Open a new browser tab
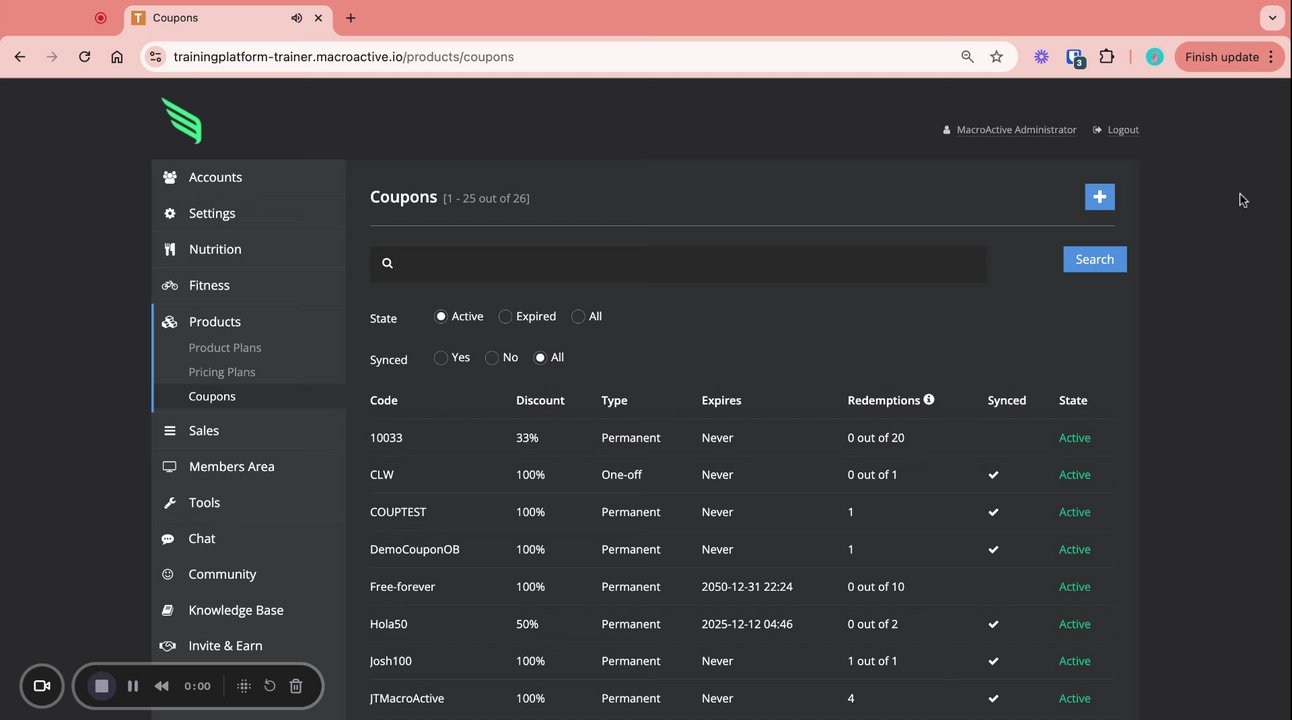Viewport: 1292px width, 720px height. (350, 18)
